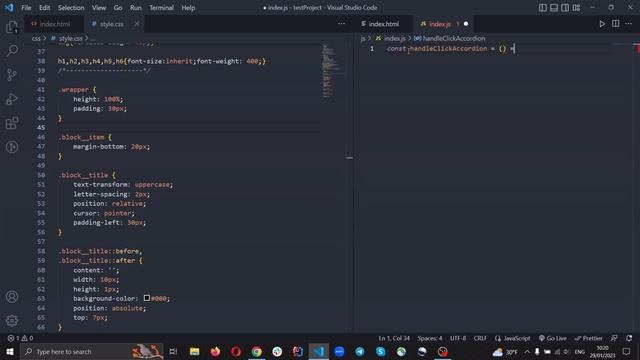Expand the css breadcrumb folder
This screenshot has height=360, width=640.
click(36, 38)
